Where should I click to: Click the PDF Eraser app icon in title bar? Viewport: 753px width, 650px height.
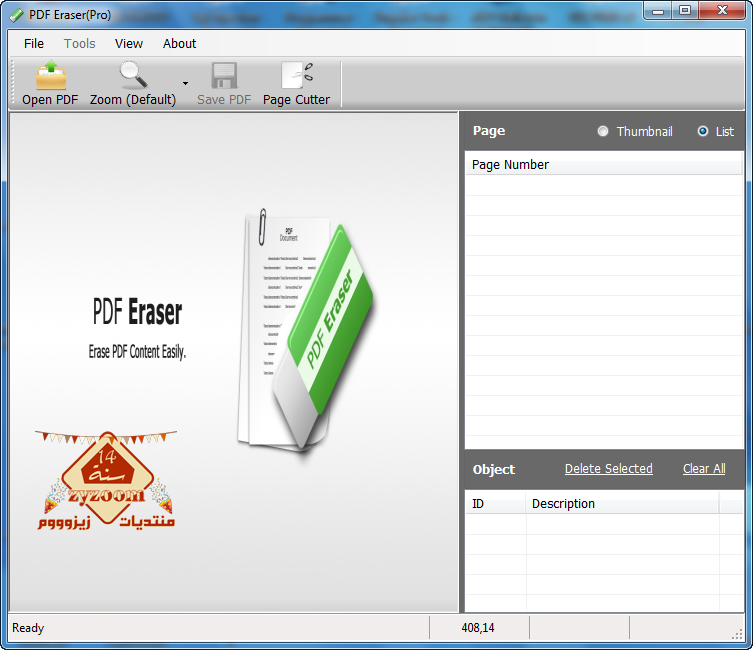click(x=16, y=15)
